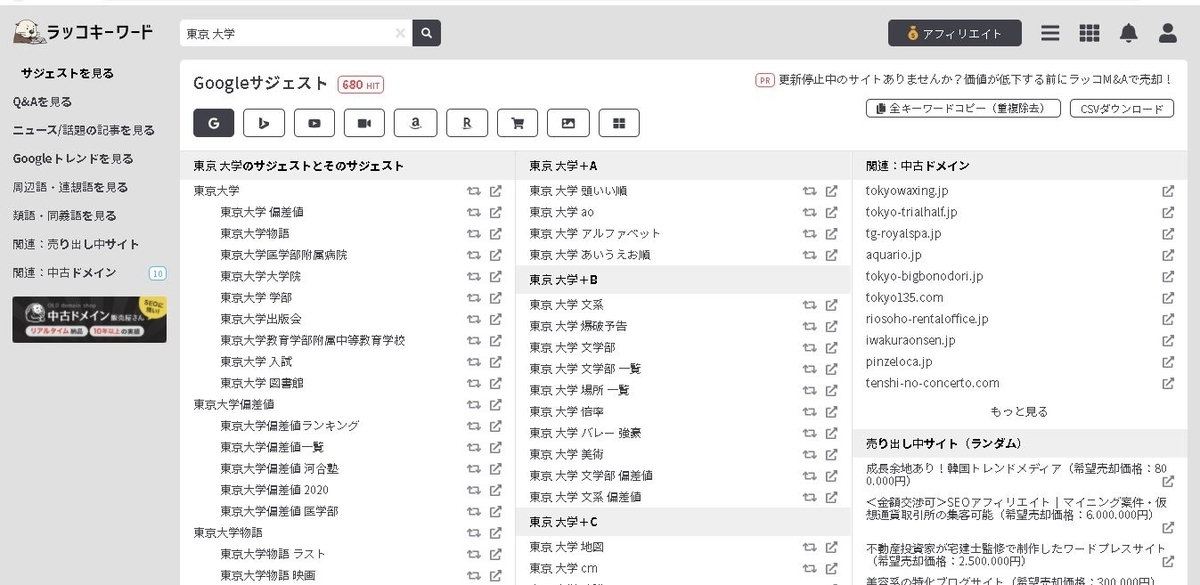Open the user account icon
The image size is (1200, 585).
(x=1168, y=33)
